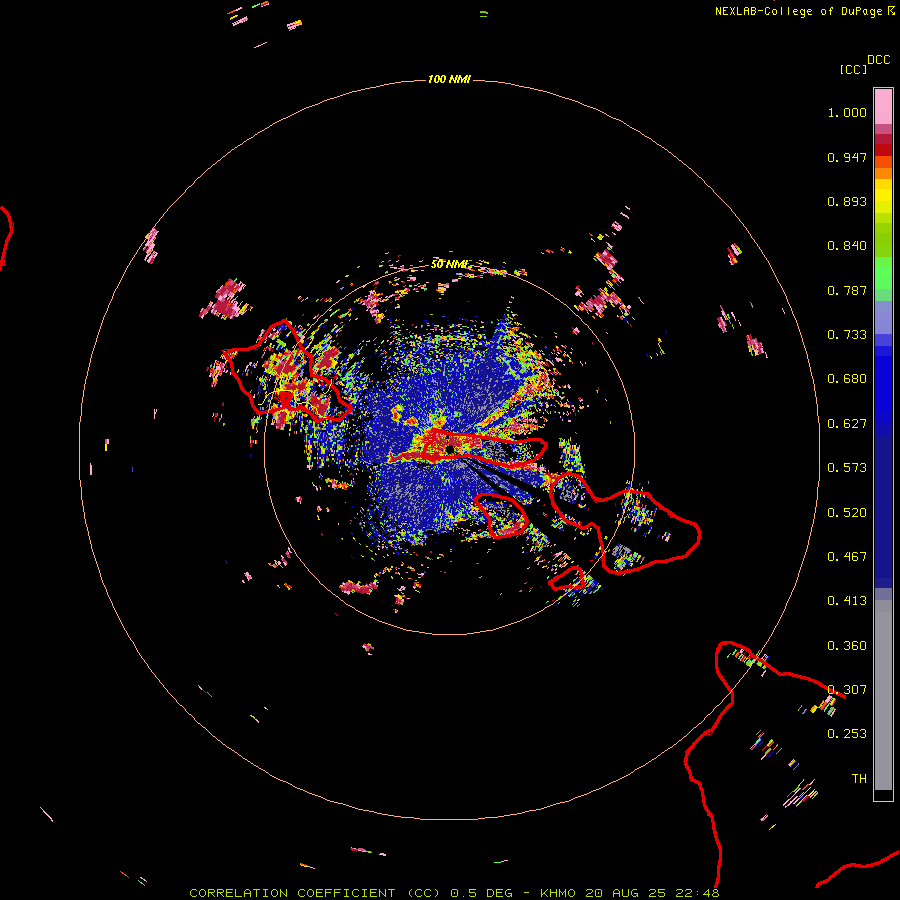Viewport: 900px width, 900px height.
Task: Pick the lavender segment of the color bar
Action: coord(883,317)
